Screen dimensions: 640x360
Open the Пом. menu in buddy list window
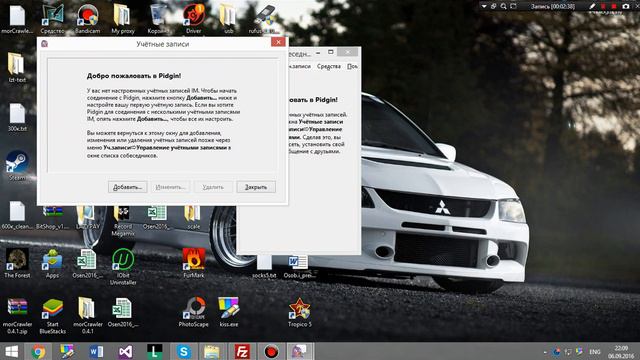tap(352, 66)
